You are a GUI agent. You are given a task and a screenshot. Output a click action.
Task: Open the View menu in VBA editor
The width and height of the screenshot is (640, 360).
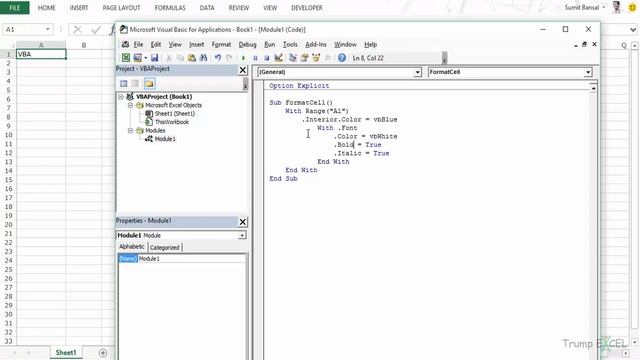point(175,44)
